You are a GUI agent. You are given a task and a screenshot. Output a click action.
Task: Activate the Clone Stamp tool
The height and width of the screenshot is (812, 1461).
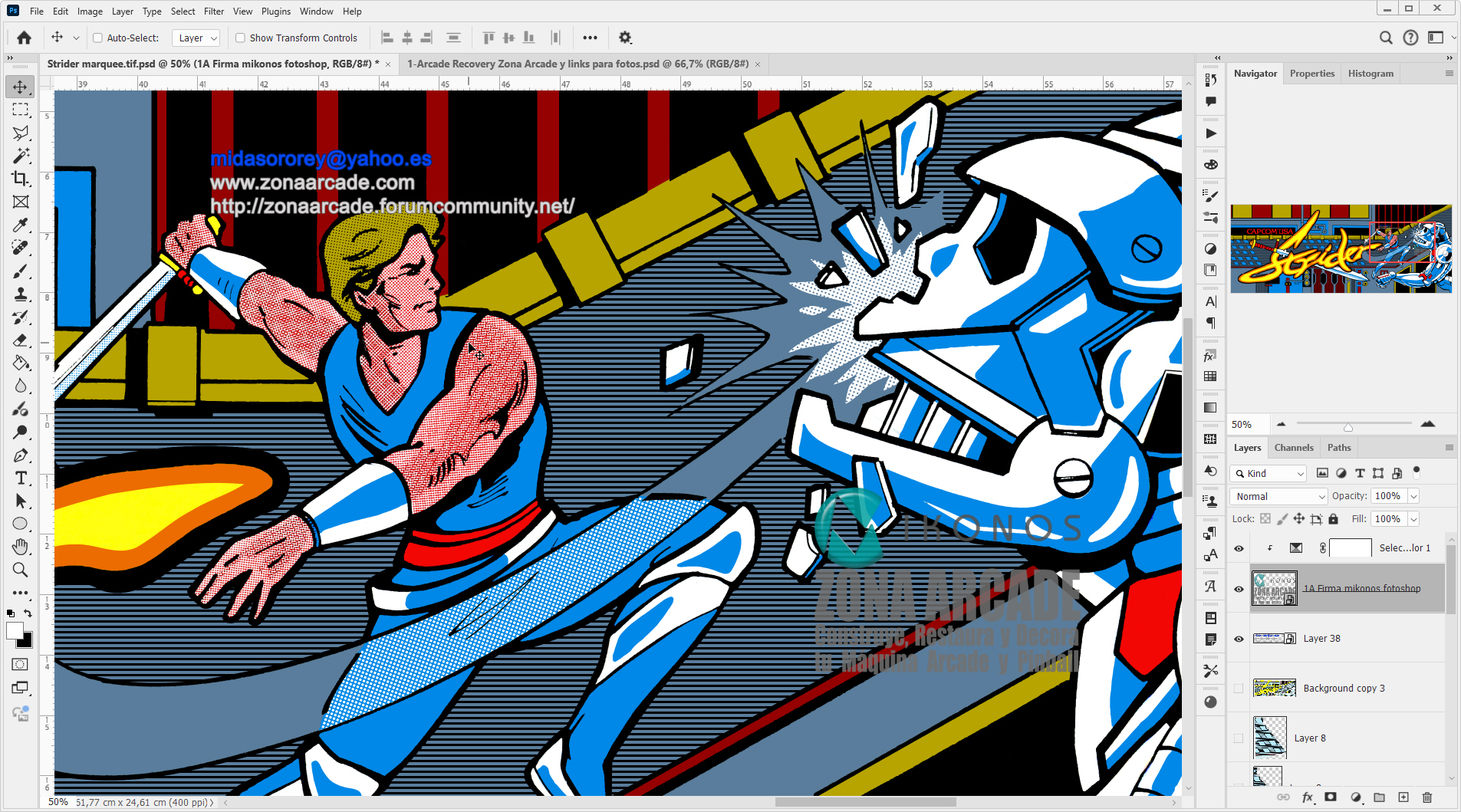point(21,294)
